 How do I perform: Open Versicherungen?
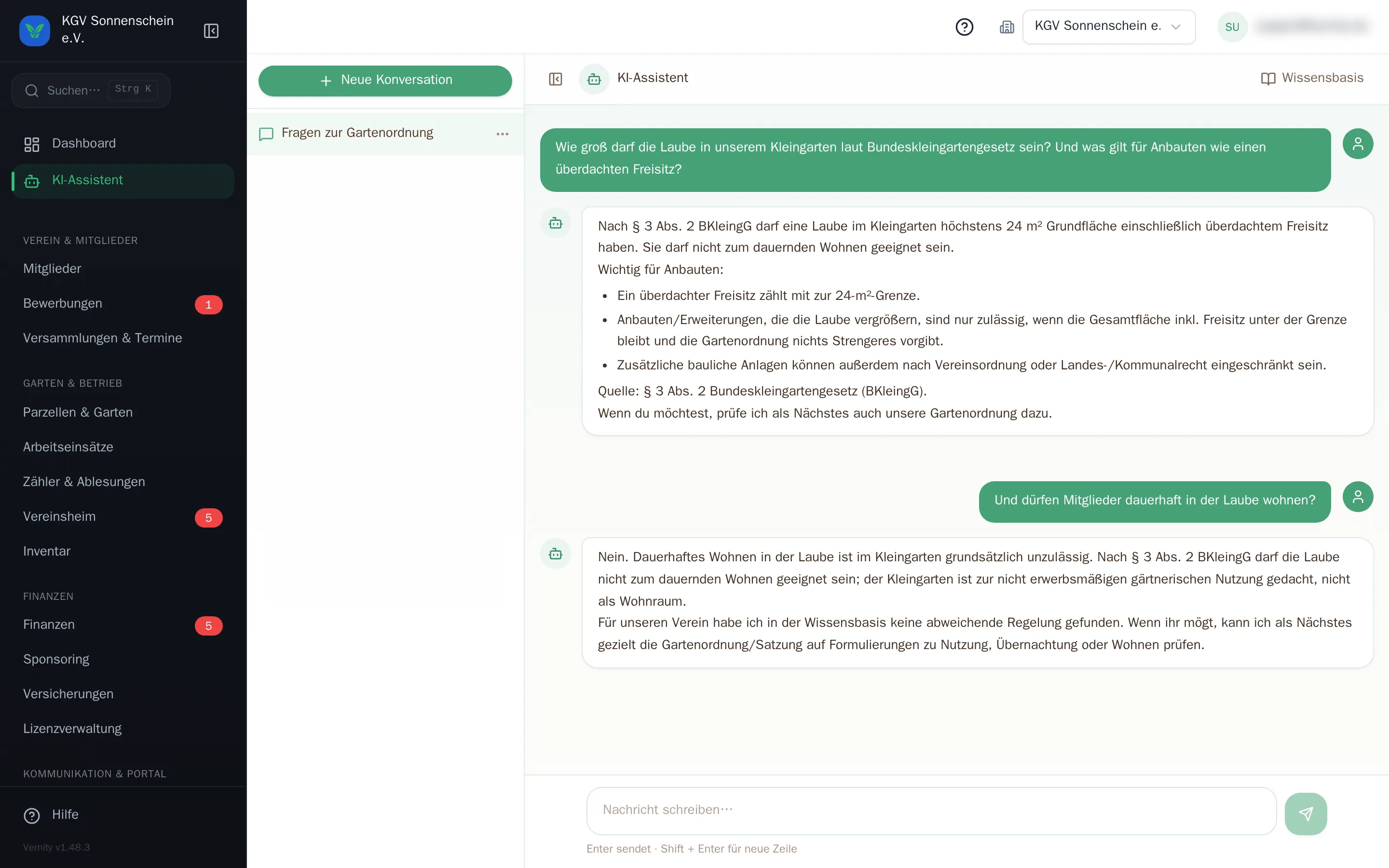click(123, 694)
